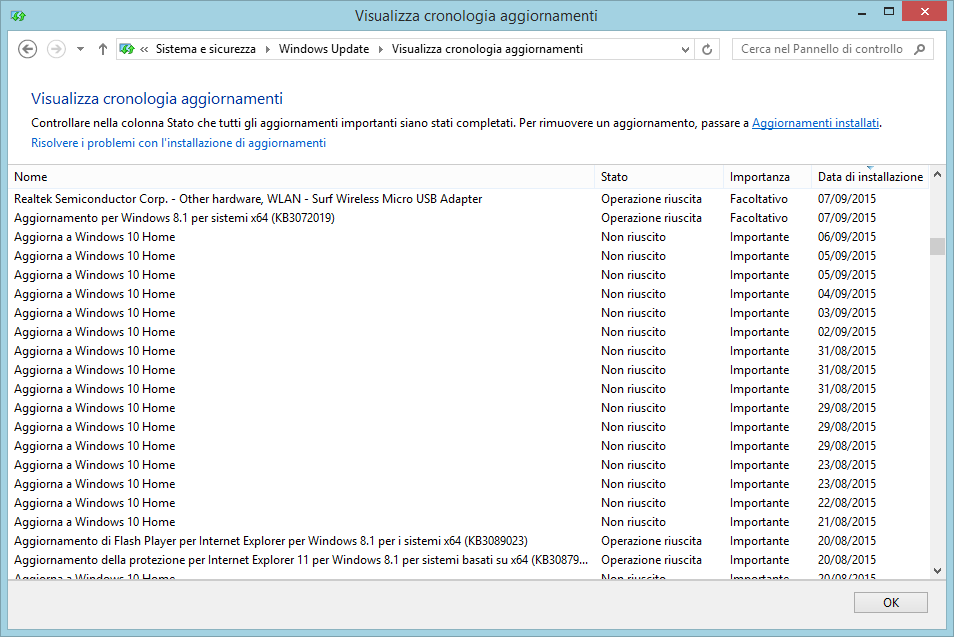Click Operazione riuscita in the KB3072019 row
Screen dimensions: 954x637
pyautogui.click(x=651, y=218)
